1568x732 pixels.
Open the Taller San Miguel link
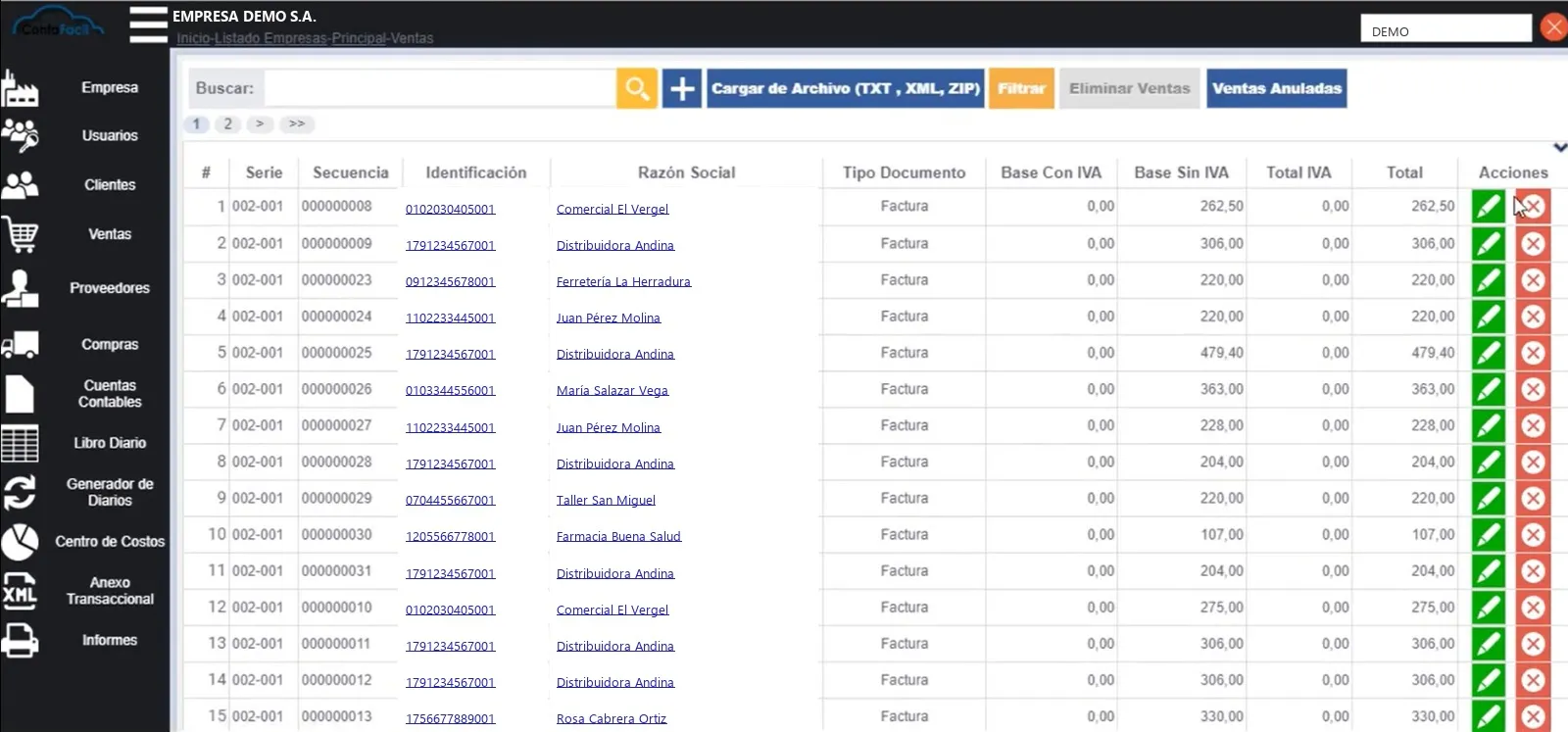coord(606,500)
